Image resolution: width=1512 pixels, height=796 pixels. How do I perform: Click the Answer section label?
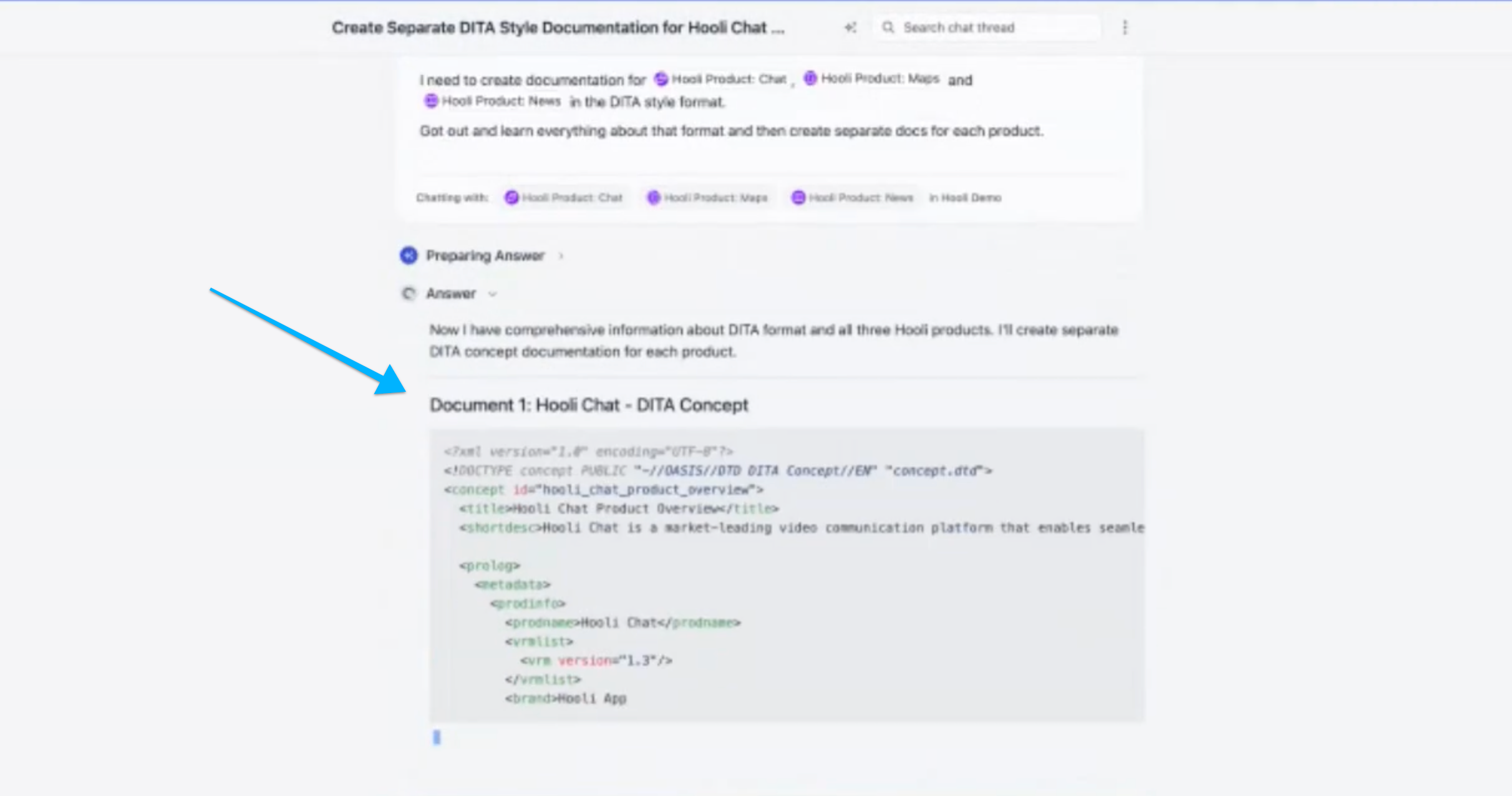pyautogui.click(x=450, y=294)
